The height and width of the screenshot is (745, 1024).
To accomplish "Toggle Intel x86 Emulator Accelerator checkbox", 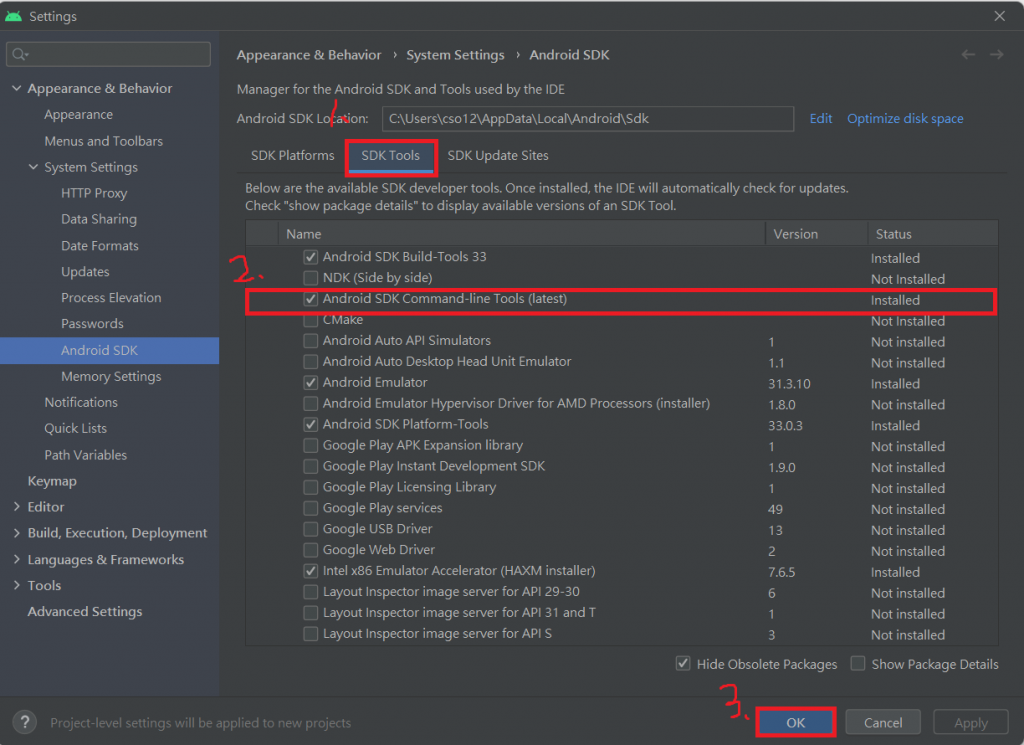I will [311, 571].
